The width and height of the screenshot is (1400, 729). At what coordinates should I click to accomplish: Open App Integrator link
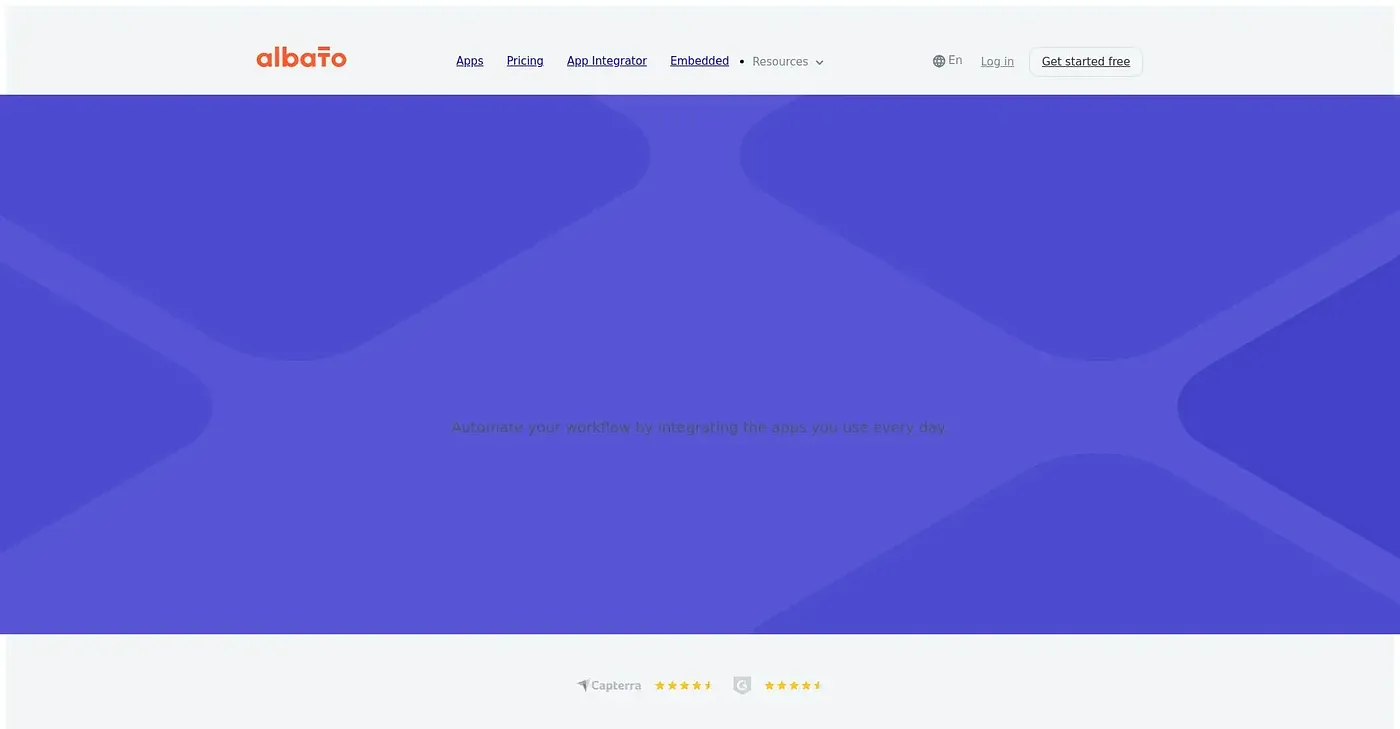607,61
